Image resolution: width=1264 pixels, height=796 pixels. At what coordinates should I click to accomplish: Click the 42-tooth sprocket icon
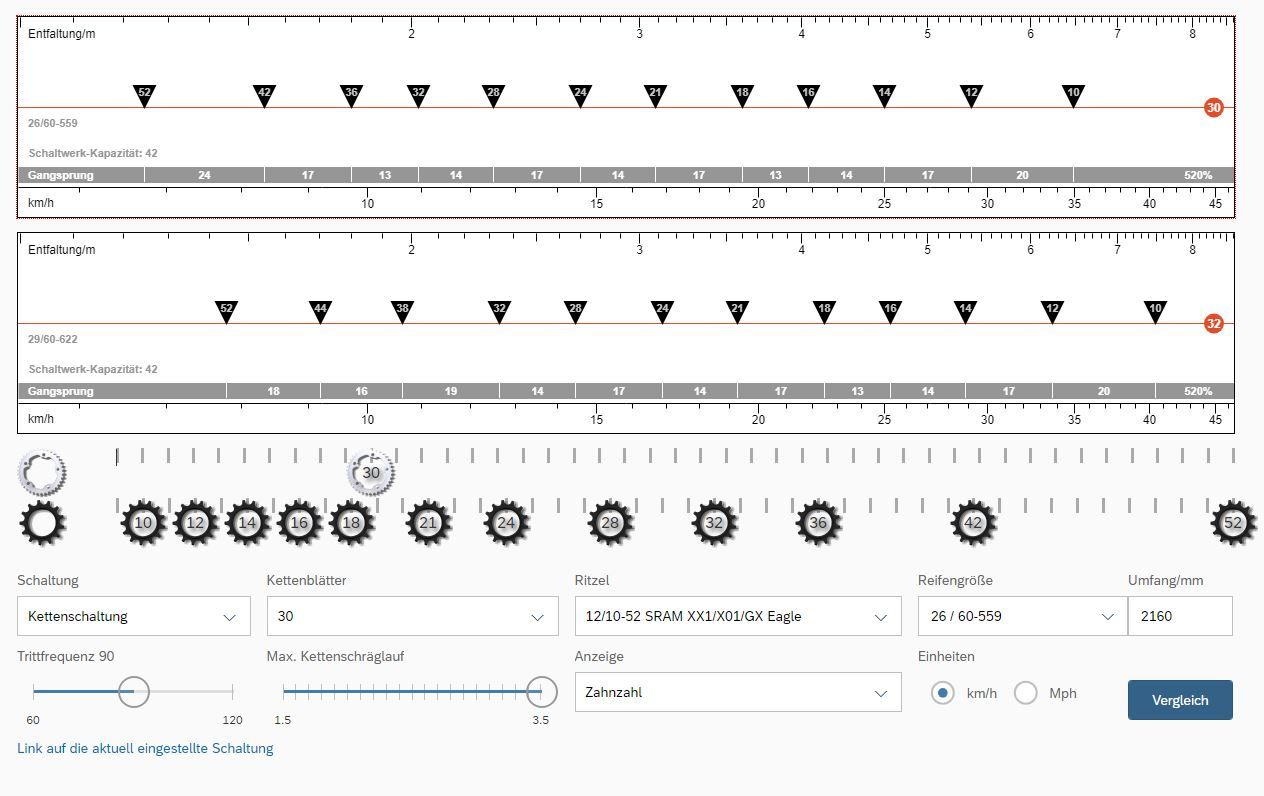coord(973,523)
